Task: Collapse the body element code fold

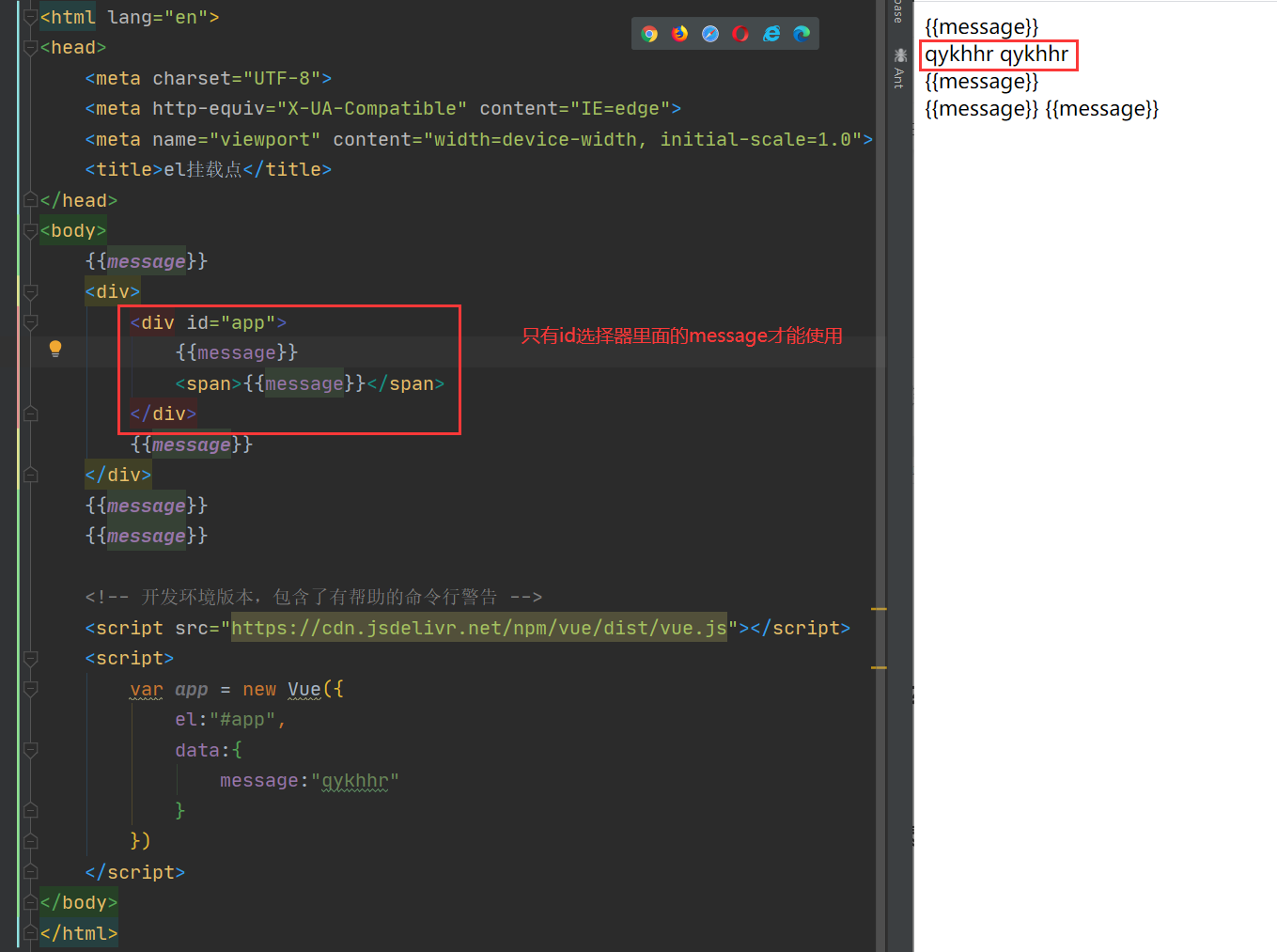Action: point(30,230)
